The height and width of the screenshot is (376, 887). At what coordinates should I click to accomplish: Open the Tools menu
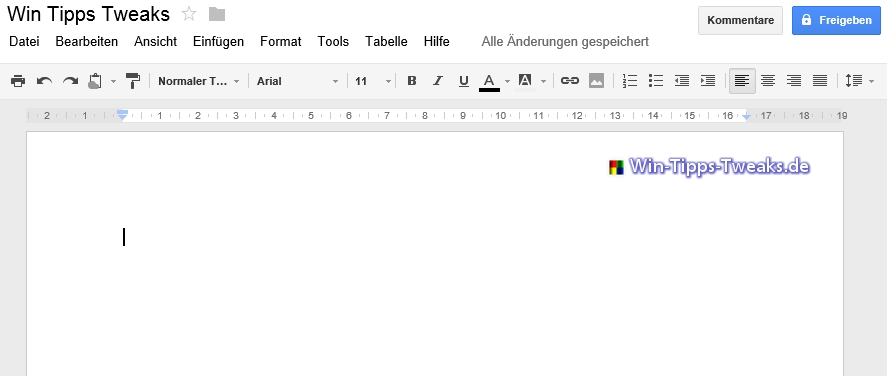[333, 41]
